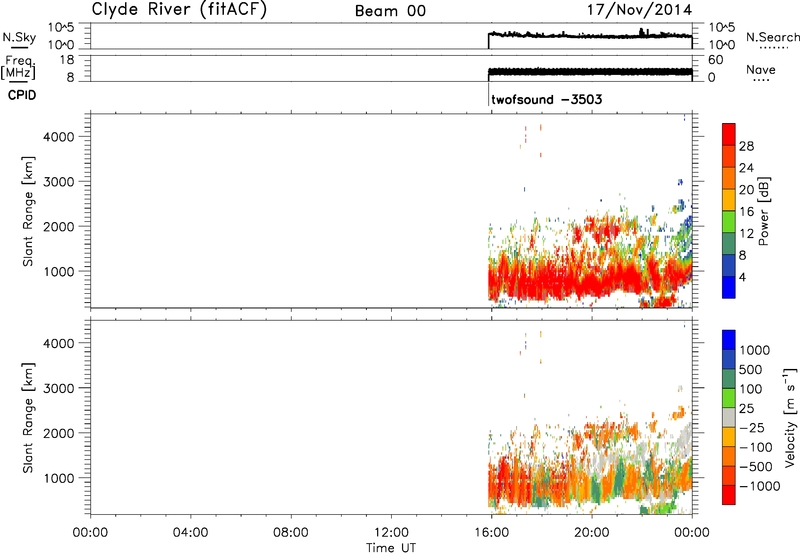
Task: Click the 'Clyde River (fitACF)' title text
Action: click(179, 10)
